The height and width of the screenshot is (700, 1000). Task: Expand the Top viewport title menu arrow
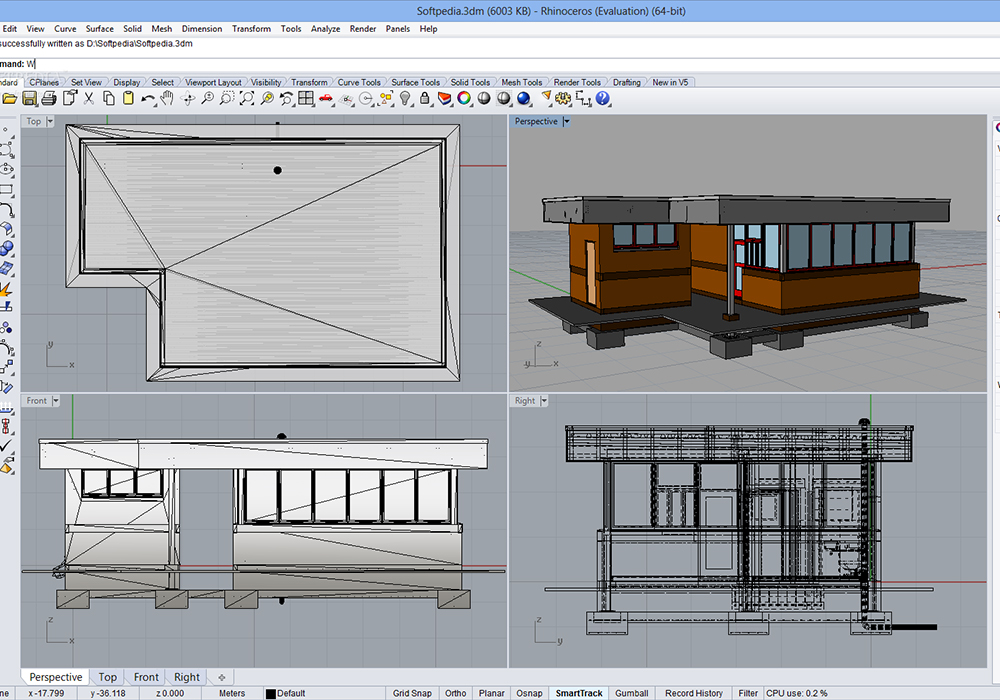coord(52,121)
